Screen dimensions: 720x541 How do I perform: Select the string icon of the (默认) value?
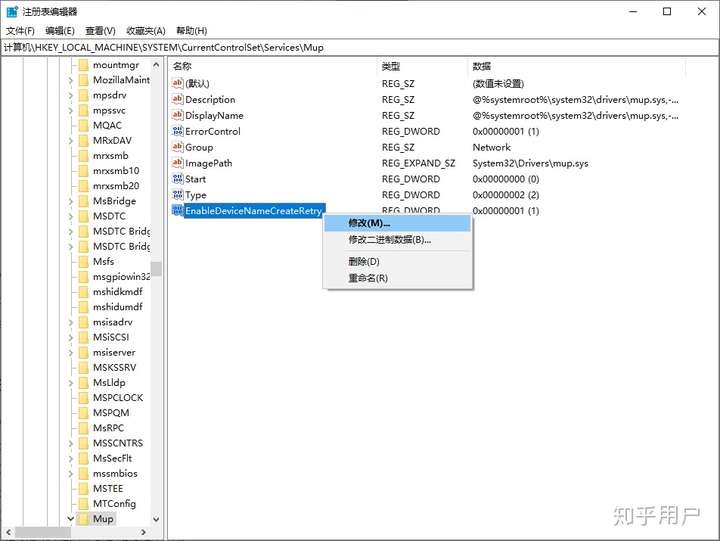pyautogui.click(x=177, y=83)
